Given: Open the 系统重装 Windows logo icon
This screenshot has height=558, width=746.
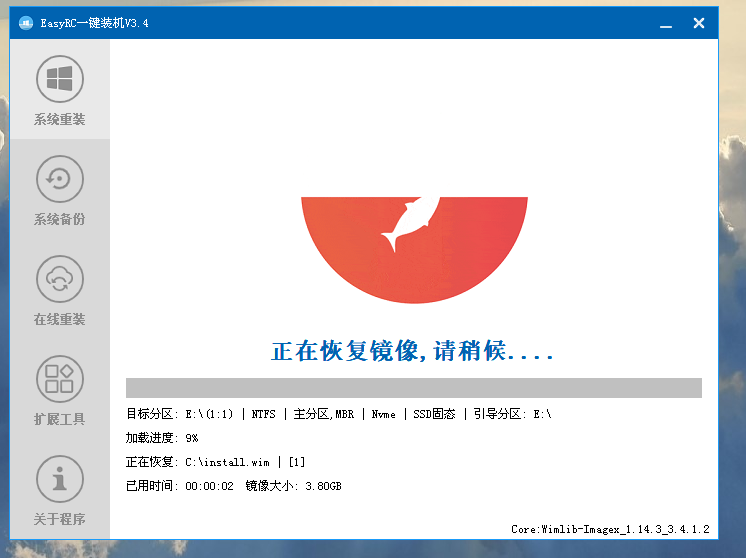Looking at the screenshot, I should click(x=59, y=78).
